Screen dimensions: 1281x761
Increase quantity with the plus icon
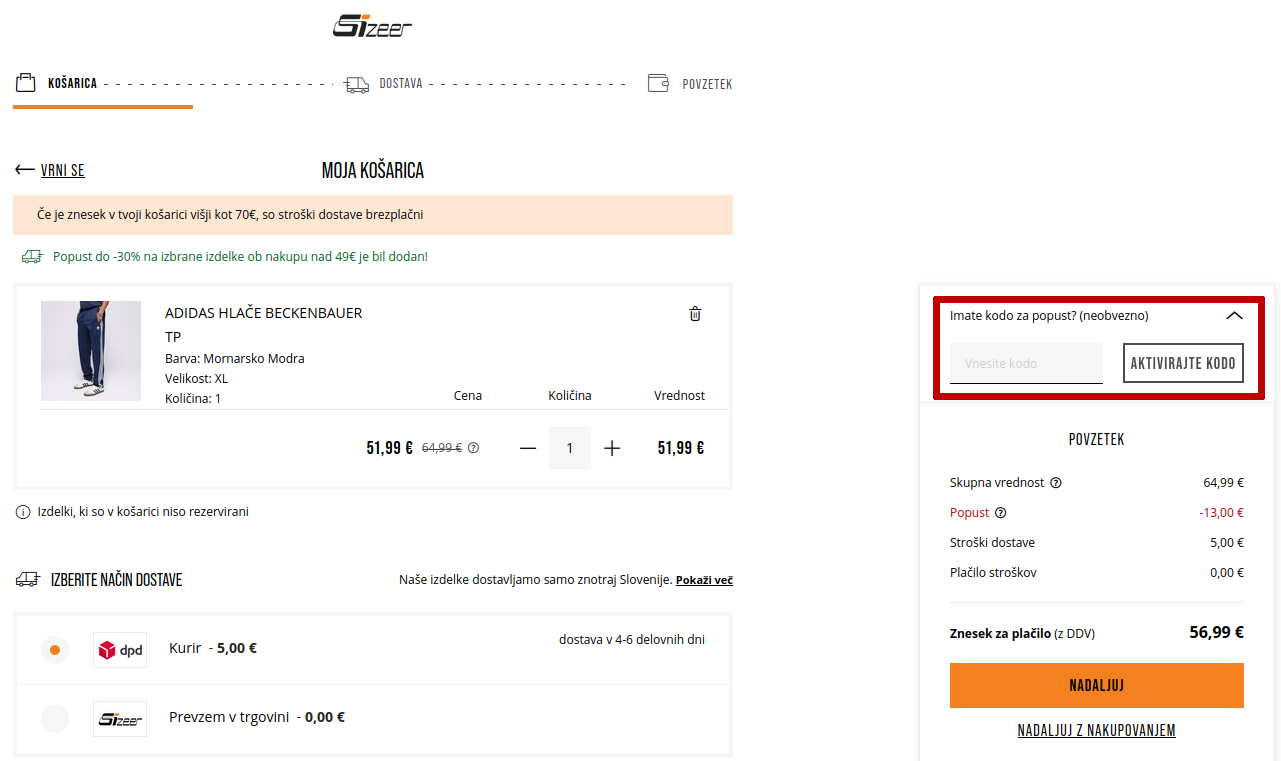coord(612,448)
